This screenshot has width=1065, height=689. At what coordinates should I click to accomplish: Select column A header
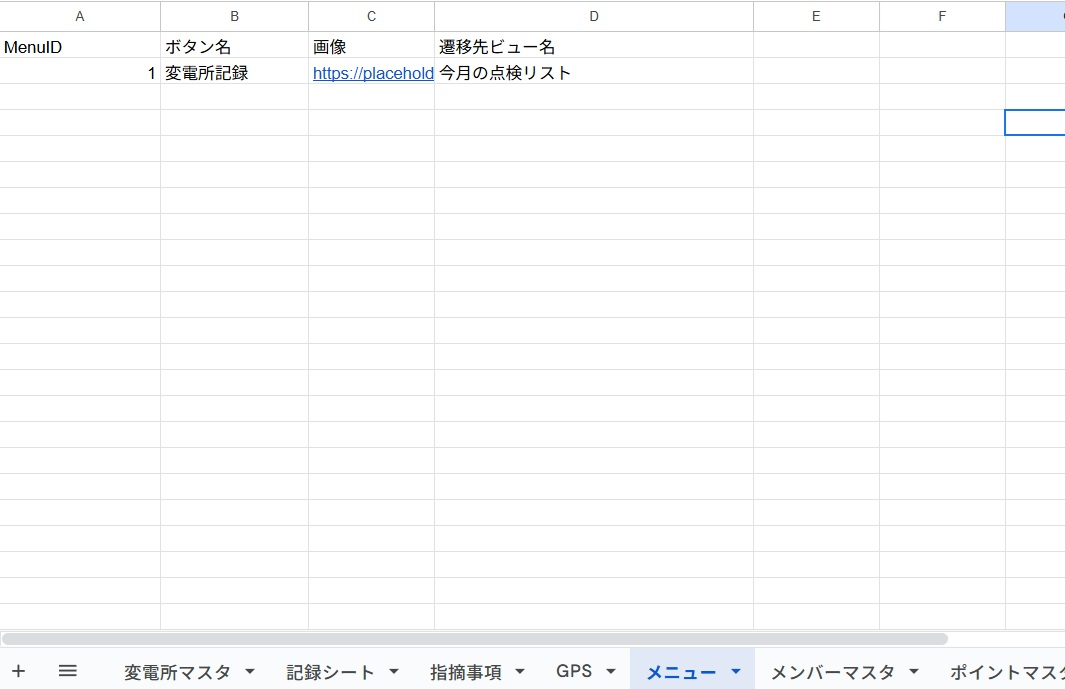pyautogui.click(x=80, y=16)
